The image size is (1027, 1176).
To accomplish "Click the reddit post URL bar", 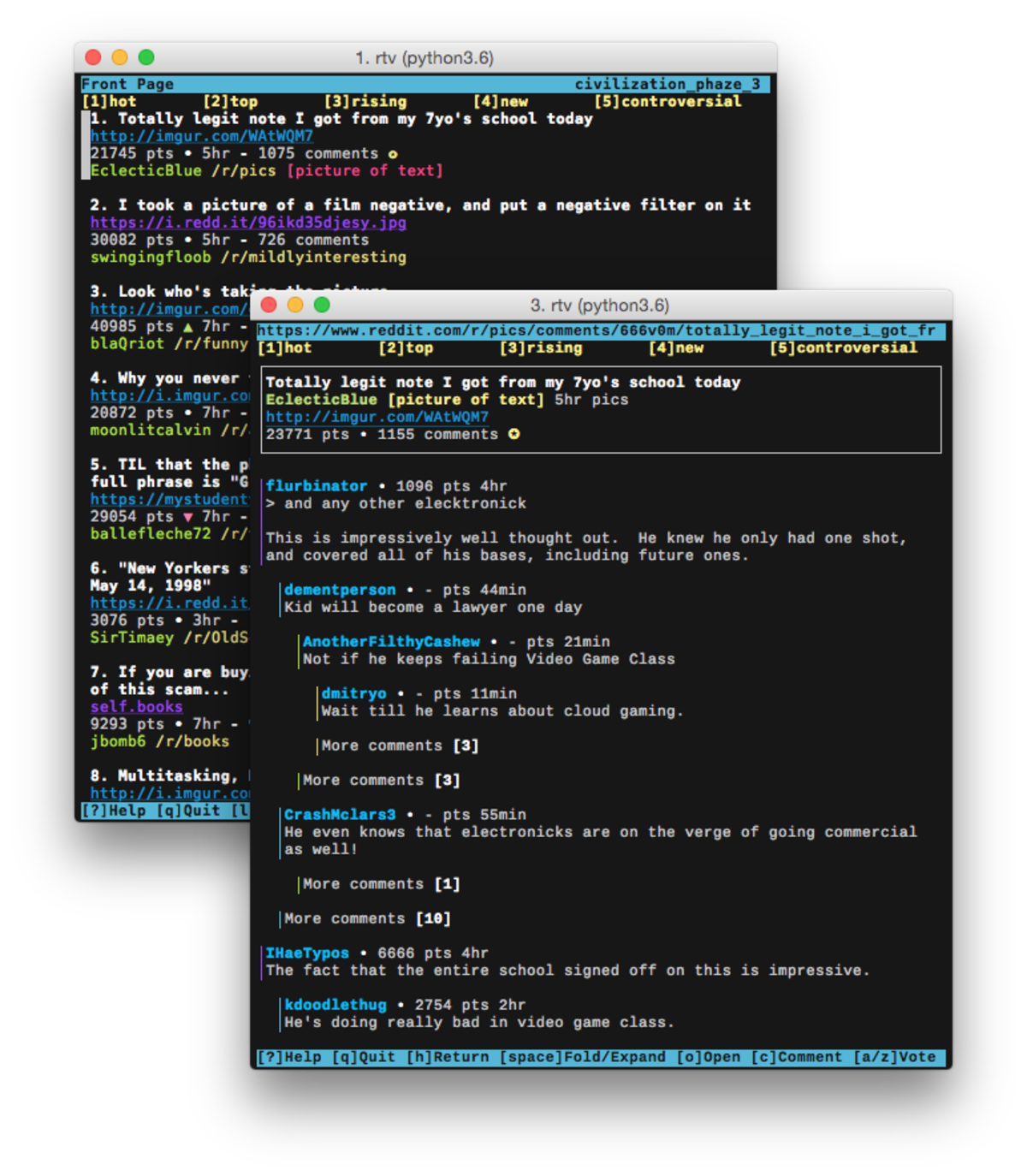I will [599, 330].
